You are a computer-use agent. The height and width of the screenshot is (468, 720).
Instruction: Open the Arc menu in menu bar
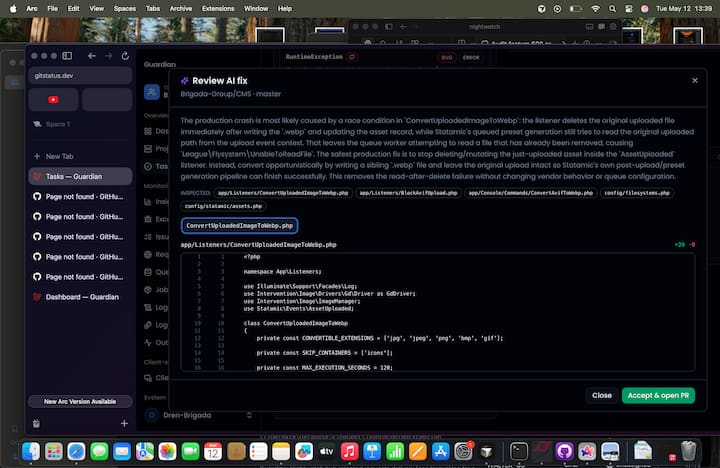[x=32, y=8]
